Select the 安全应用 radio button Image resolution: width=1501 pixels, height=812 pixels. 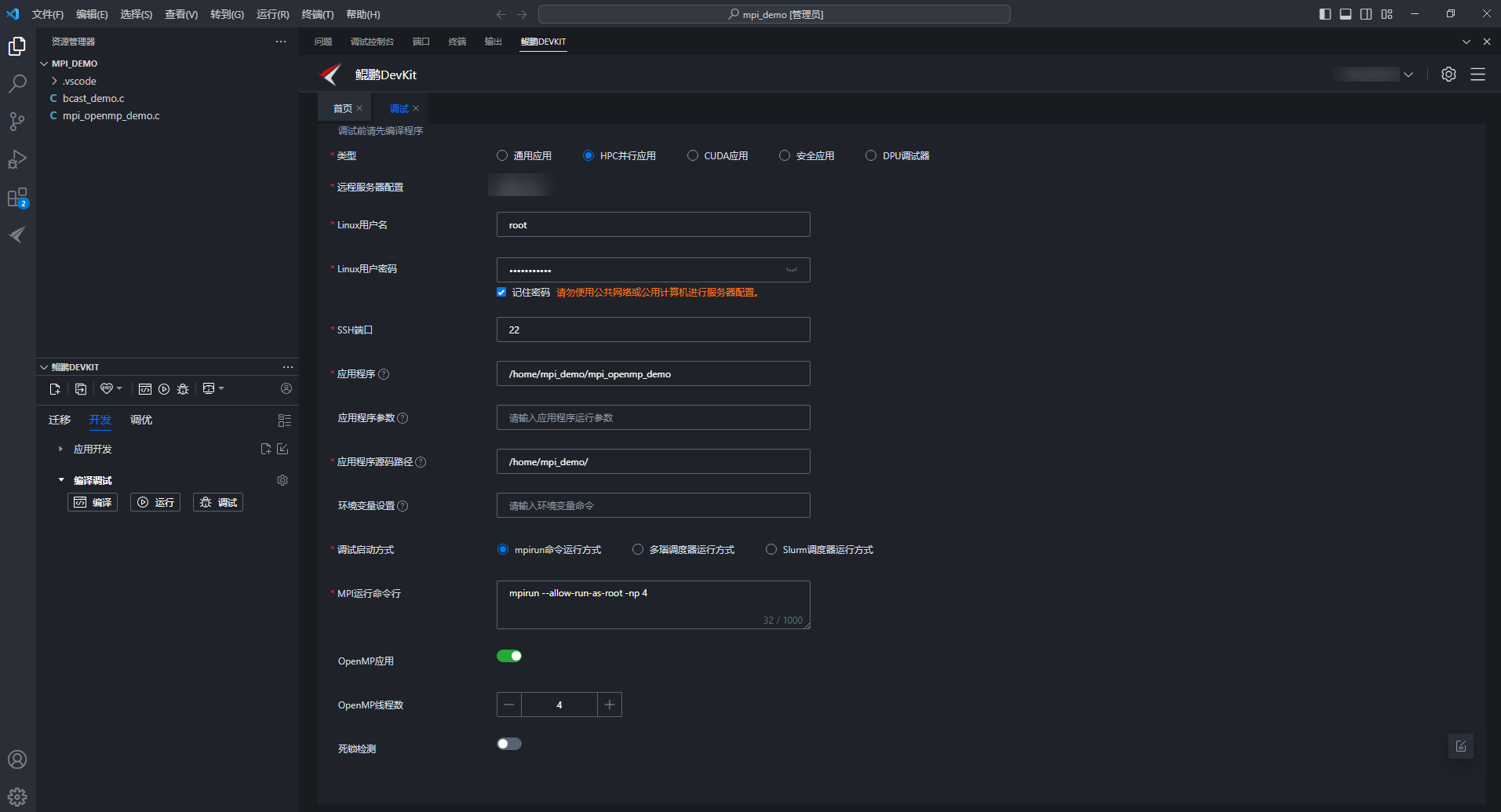pos(785,155)
